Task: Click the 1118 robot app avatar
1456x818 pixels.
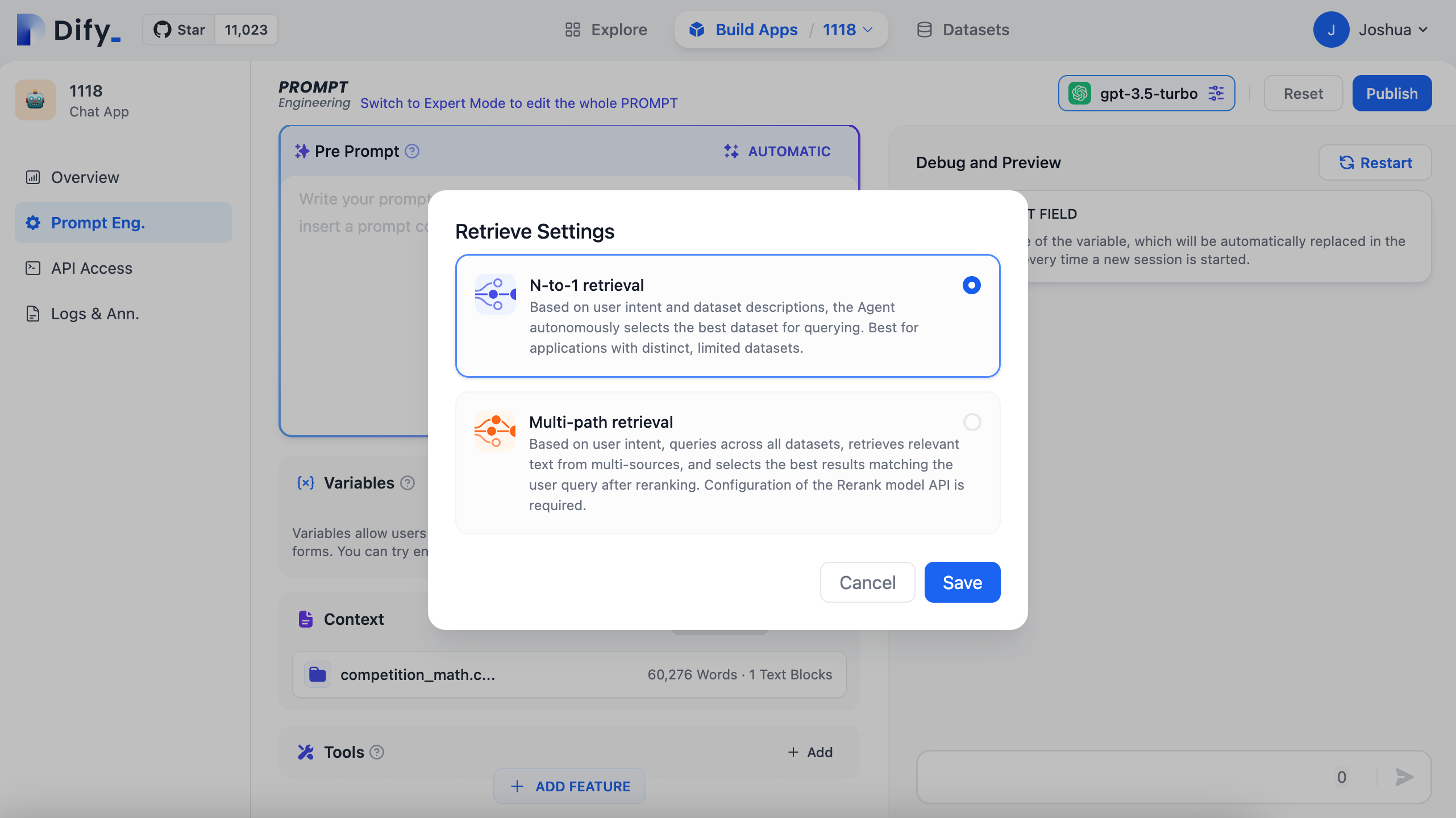Action: [x=35, y=100]
